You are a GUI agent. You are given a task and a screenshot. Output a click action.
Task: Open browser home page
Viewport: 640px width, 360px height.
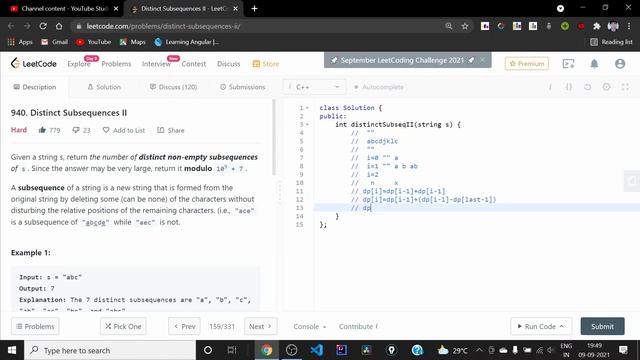pyautogui.click(x=59, y=26)
